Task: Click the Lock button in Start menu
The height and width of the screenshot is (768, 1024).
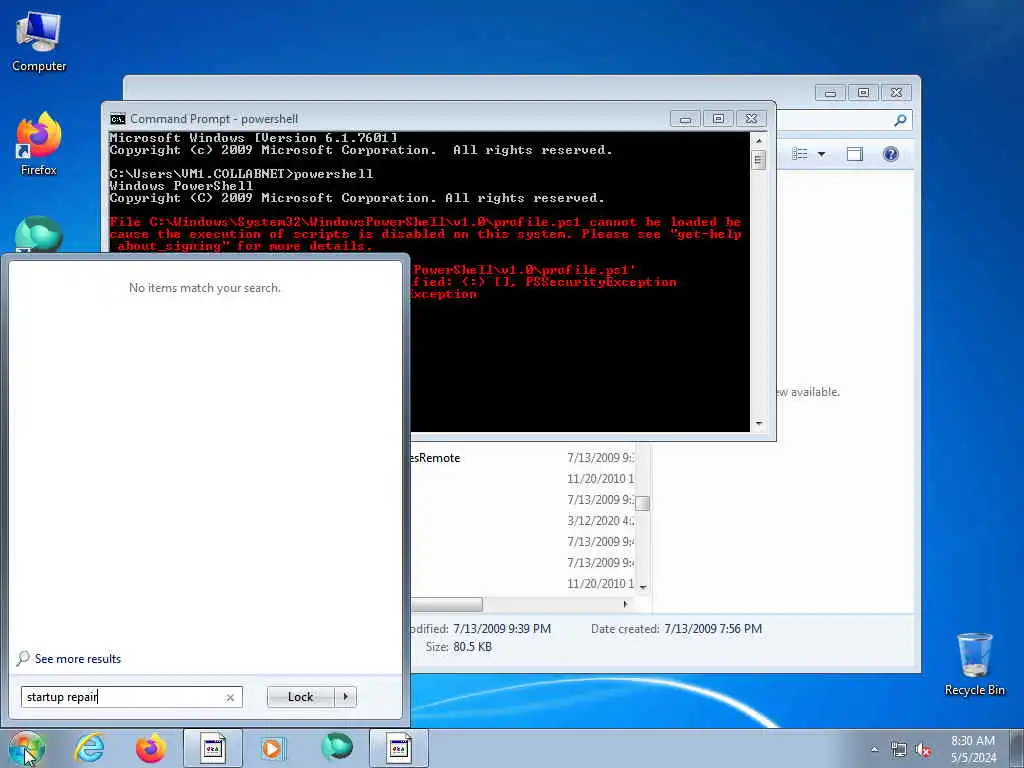Action: [300, 697]
